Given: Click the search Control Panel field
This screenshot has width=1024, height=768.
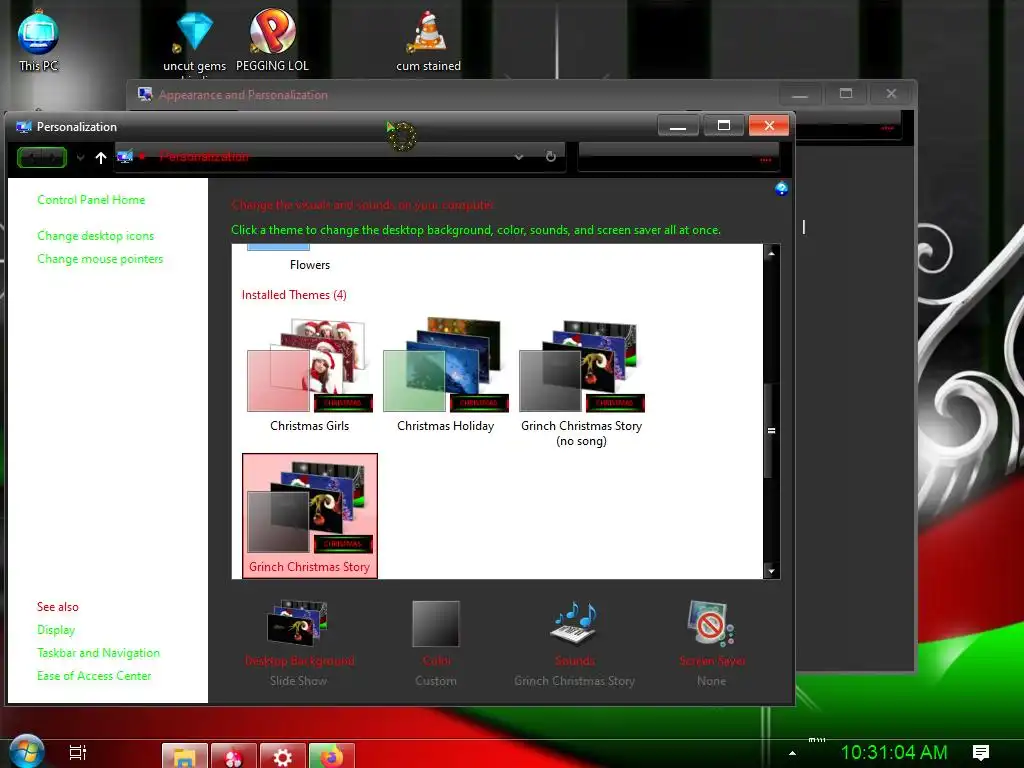Looking at the screenshot, I should (679, 157).
